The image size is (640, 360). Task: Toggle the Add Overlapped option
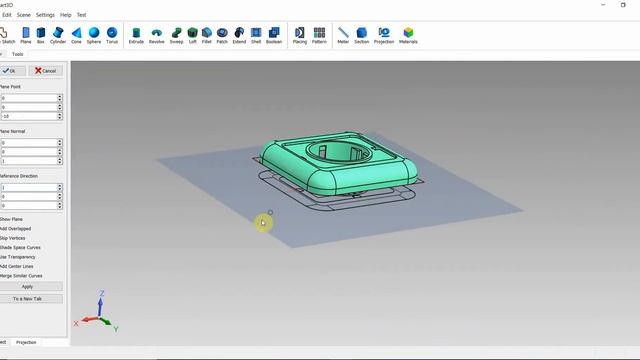point(16,229)
